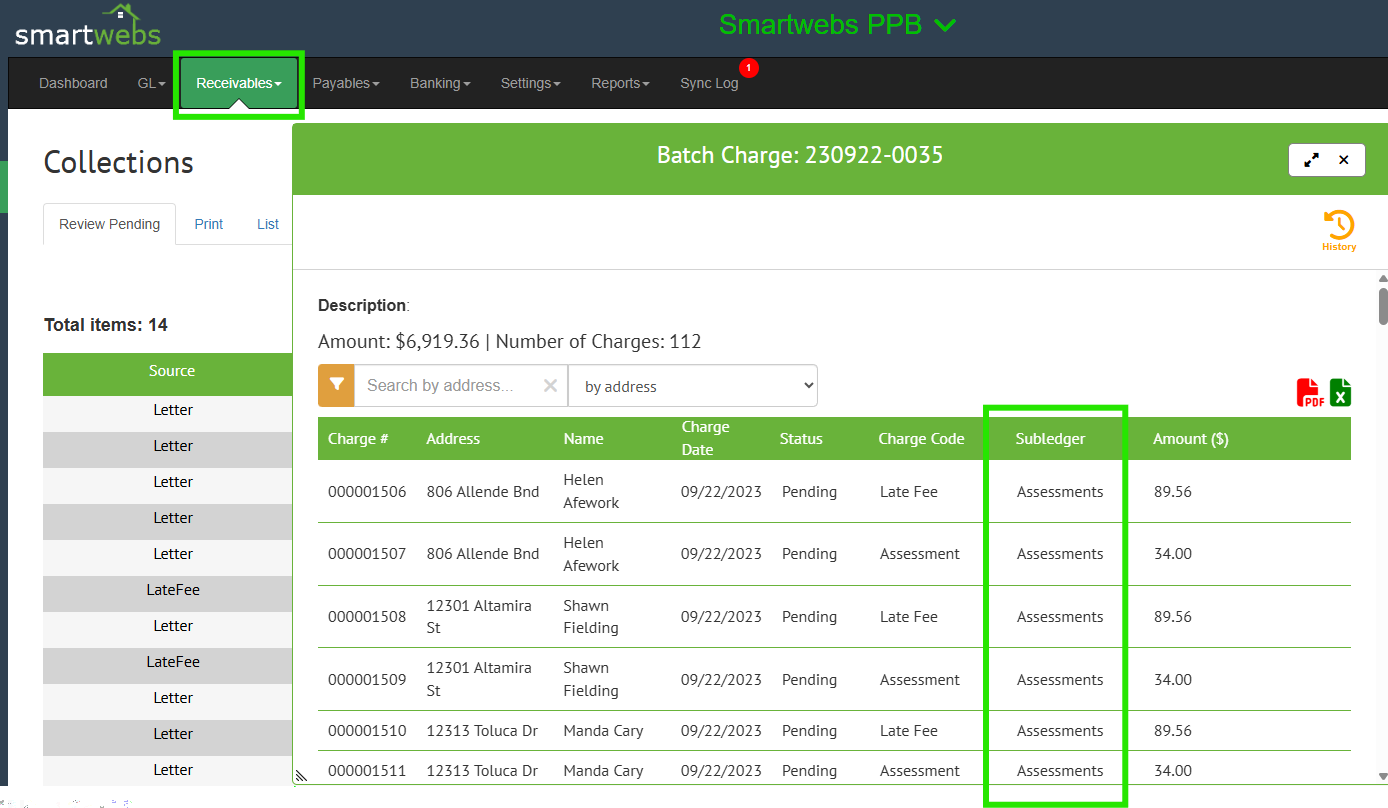Image resolution: width=1388 pixels, height=808 pixels.
Task: Open the Receivables menu
Action: pyautogui.click(x=238, y=84)
